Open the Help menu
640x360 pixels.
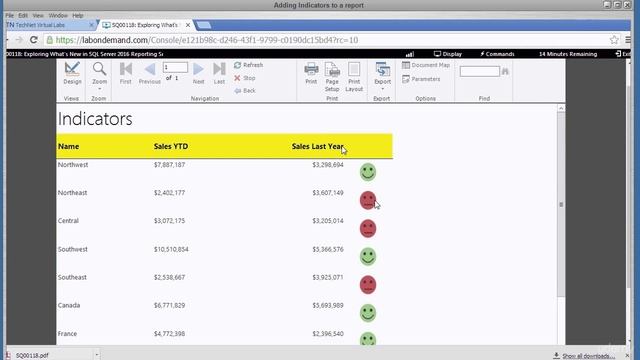click(x=78, y=16)
